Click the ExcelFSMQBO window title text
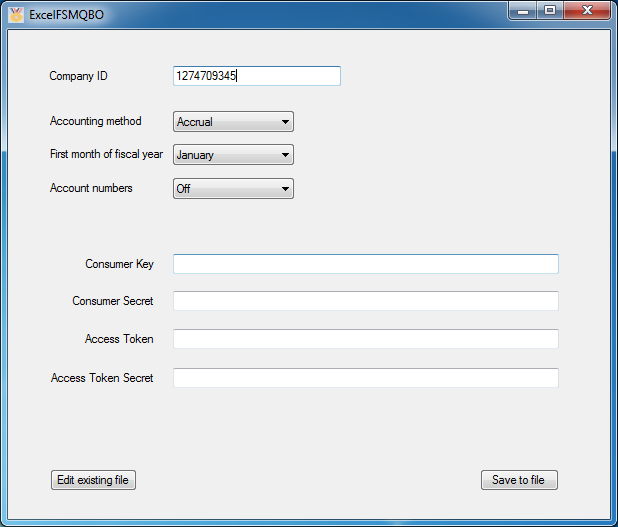The width and height of the screenshot is (618, 527). pyautogui.click(x=66, y=15)
